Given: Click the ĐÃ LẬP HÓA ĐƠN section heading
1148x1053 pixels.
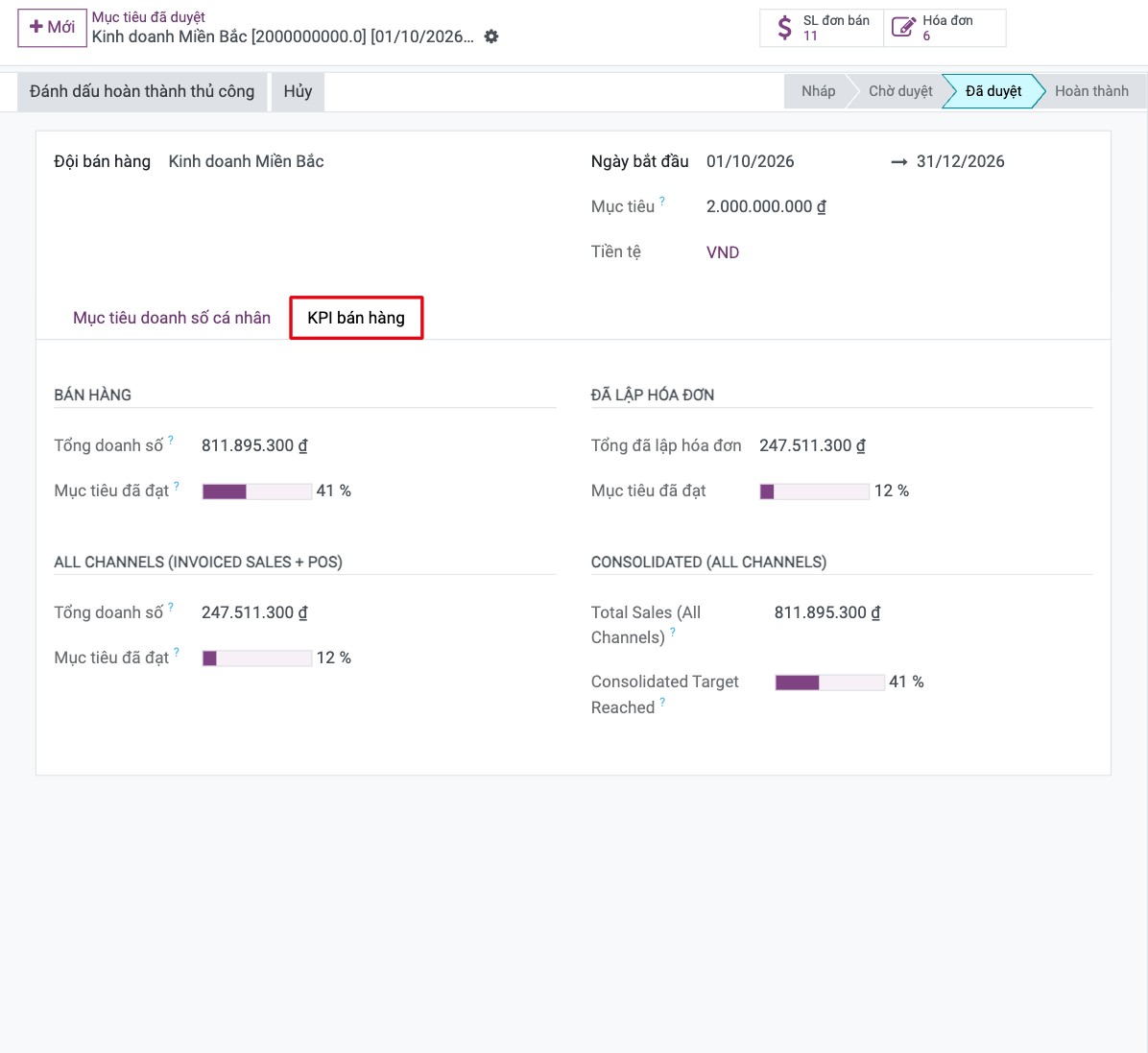Looking at the screenshot, I should pos(653,395).
